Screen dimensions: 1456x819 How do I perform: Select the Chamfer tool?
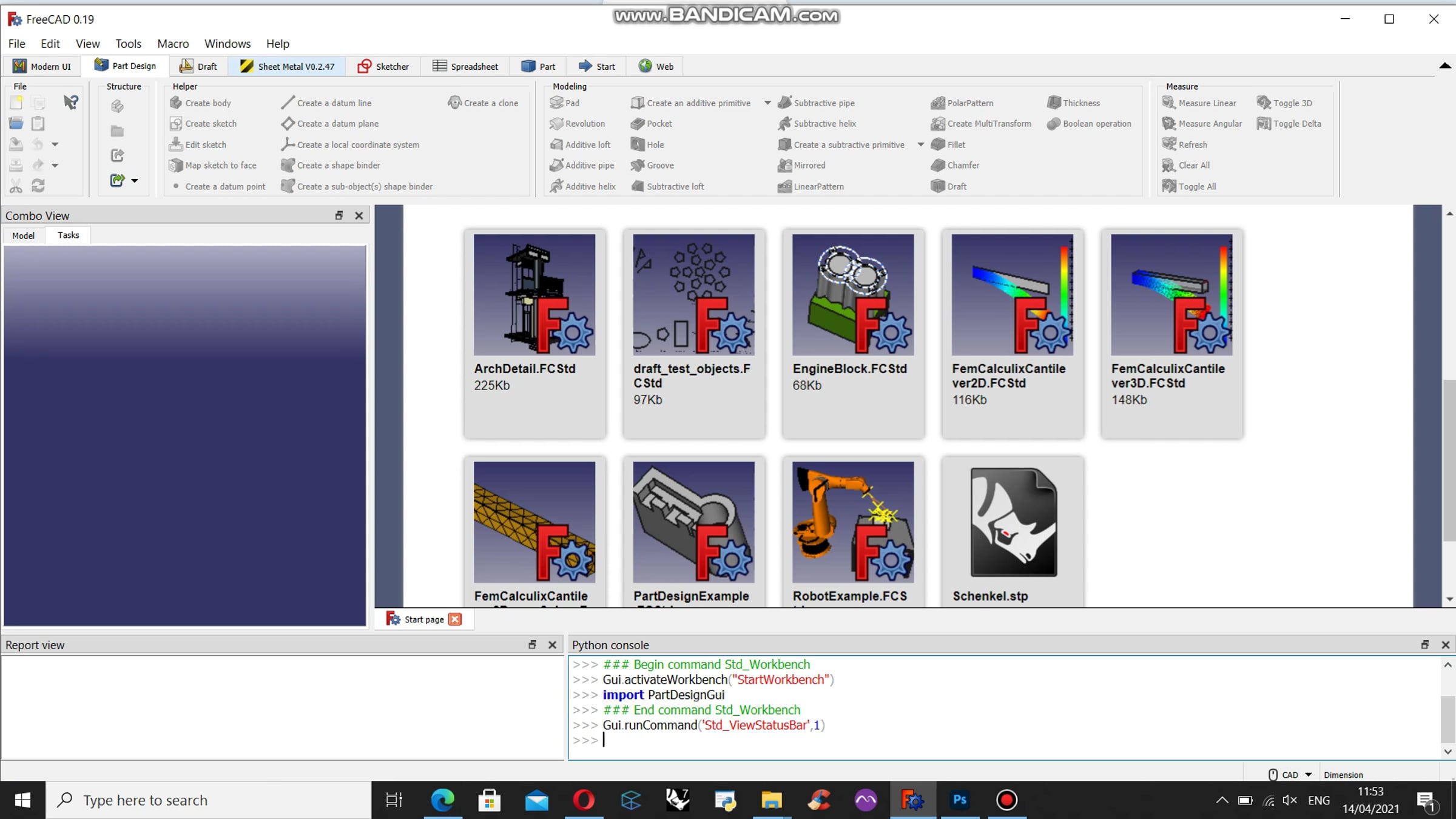955,165
